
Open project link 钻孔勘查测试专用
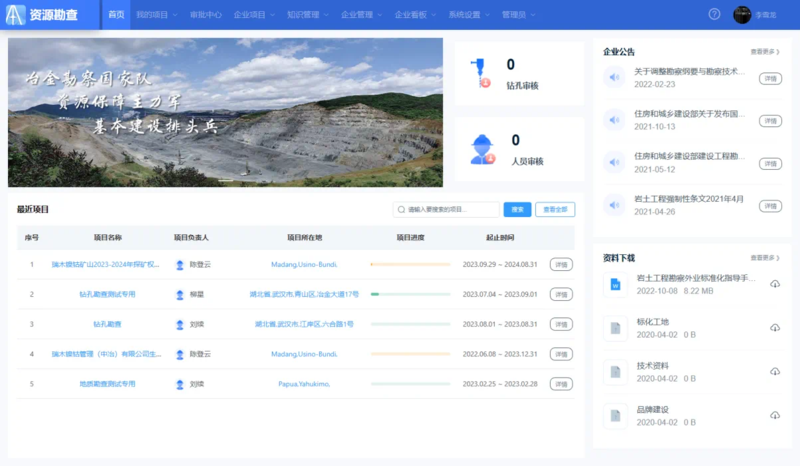coord(107,295)
